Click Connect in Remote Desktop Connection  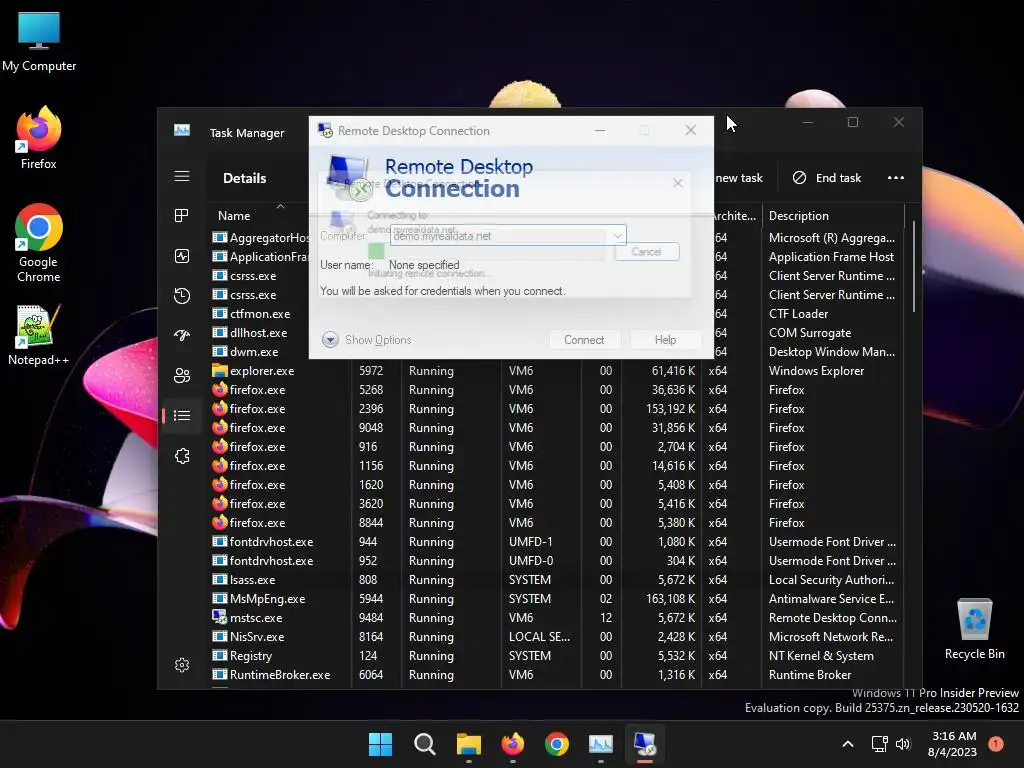click(584, 340)
